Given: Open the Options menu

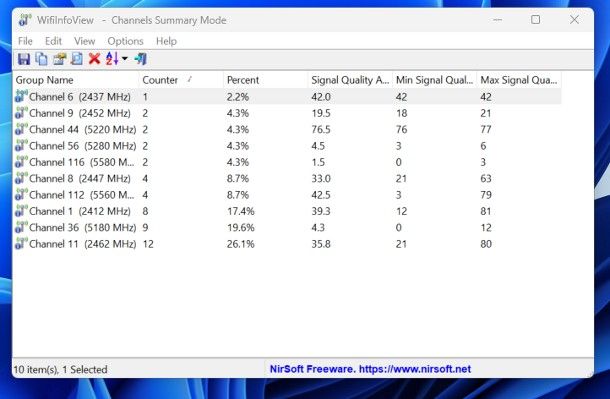Looking at the screenshot, I should (x=125, y=41).
